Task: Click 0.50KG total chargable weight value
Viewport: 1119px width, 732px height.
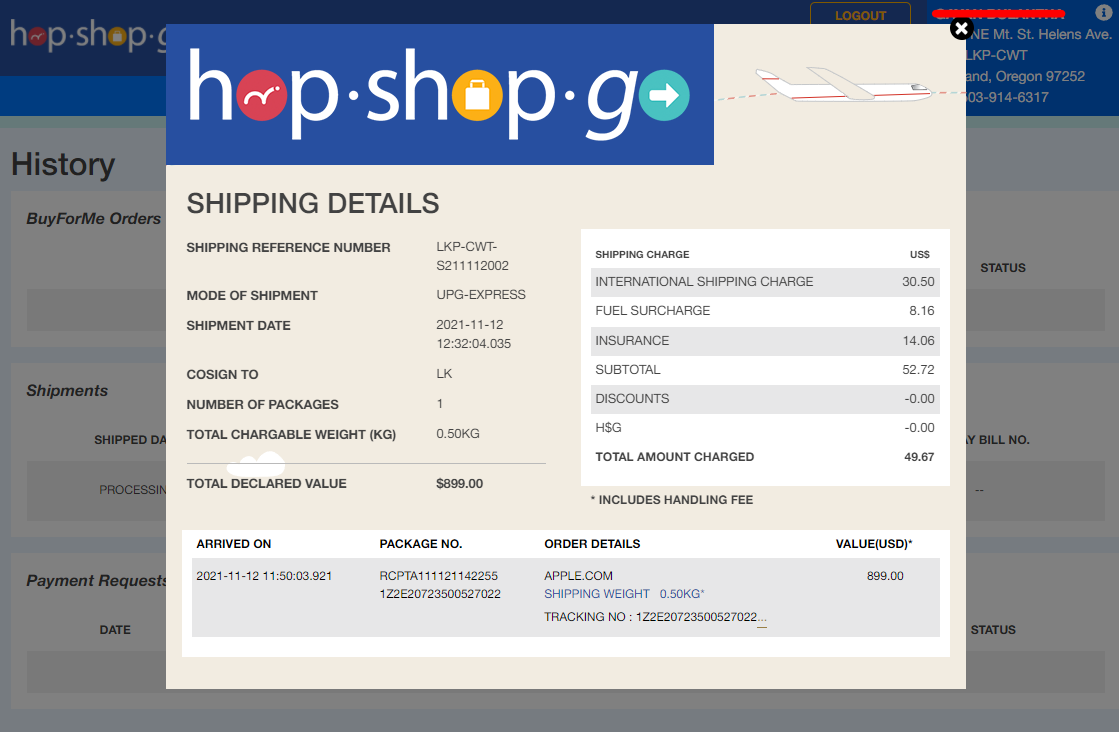Action: pyautogui.click(x=457, y=434)
